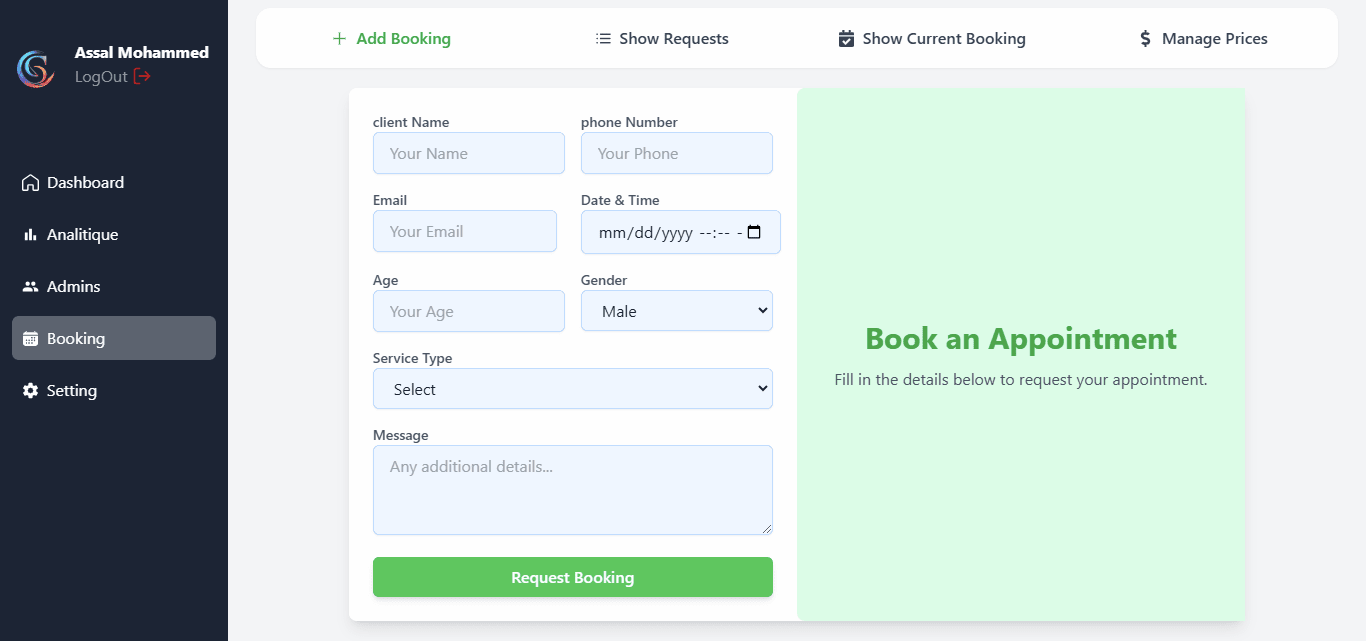Click the red LogOut arrow icon
The height and width of the screenshot is (641, 1366).
142,76
